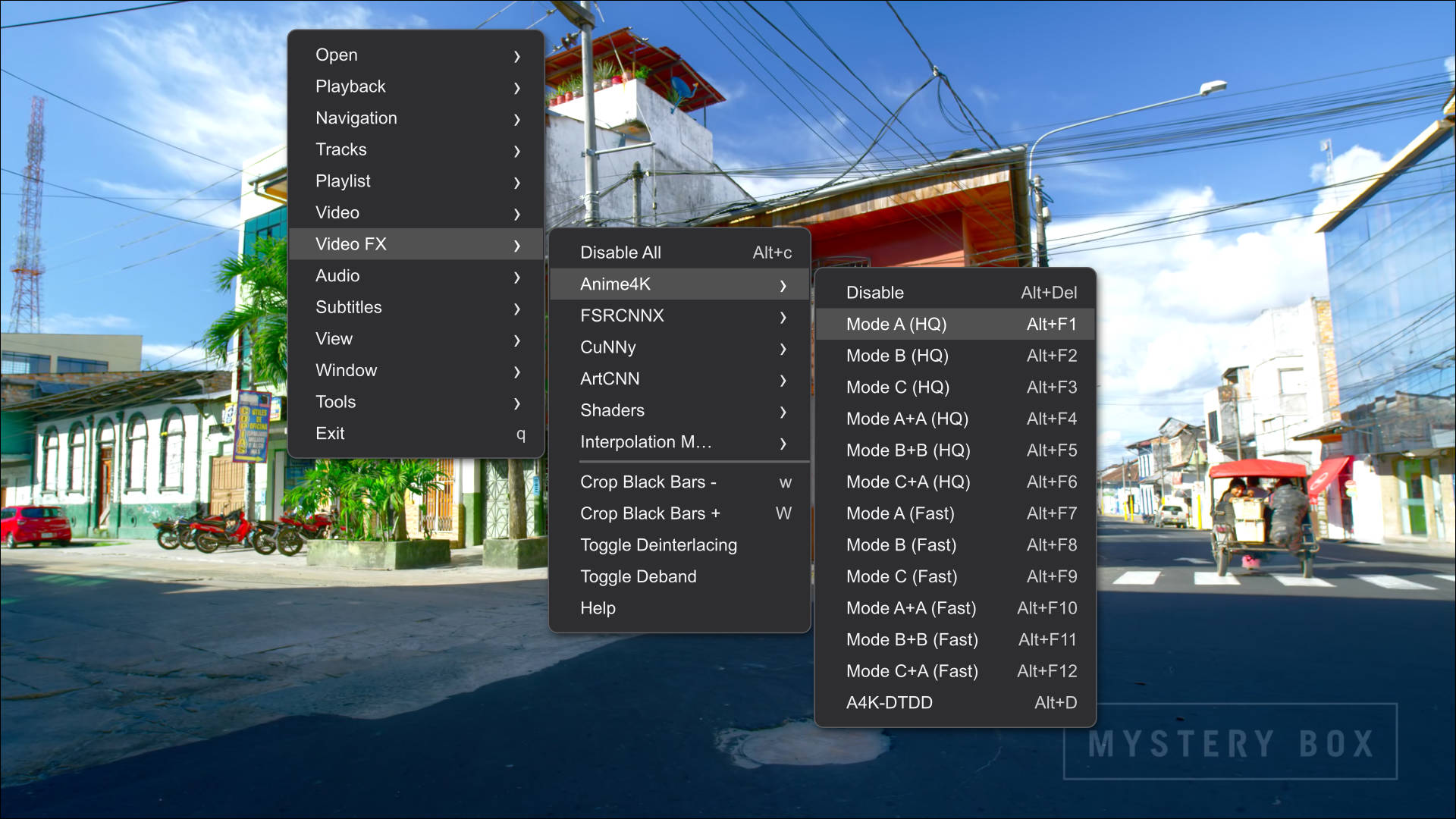Expand the Playlist menu entry
This screenshot has width=1456, height=819.
tap(416, 181)
